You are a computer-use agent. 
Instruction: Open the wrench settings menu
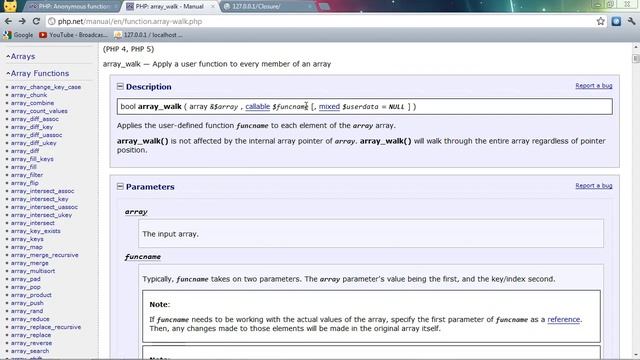[x=631, y=21]
